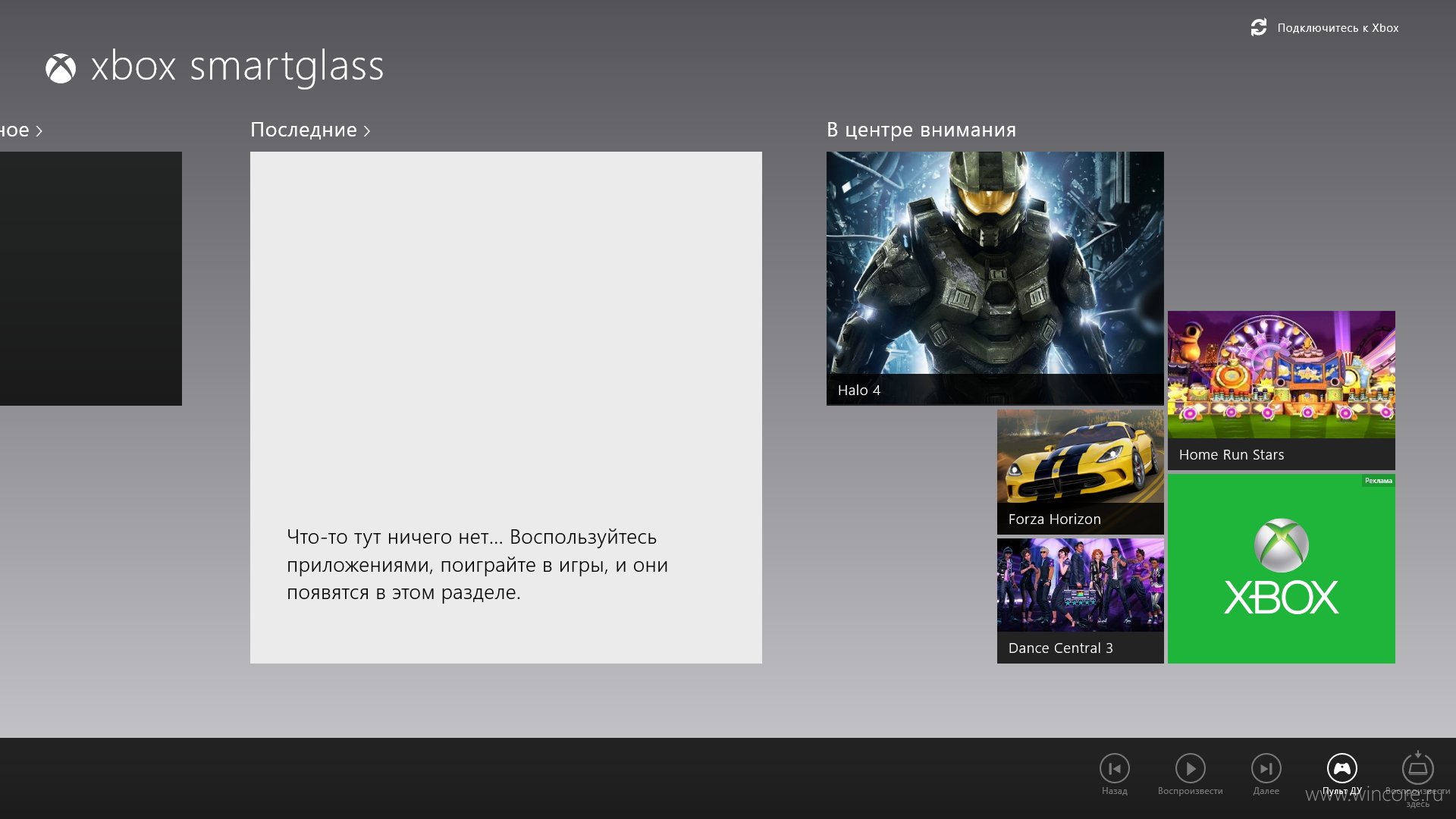Click the 'Далее' next track icon
The height and width of the screenshot is (819, 1456).
click(x=1266, y=768)
